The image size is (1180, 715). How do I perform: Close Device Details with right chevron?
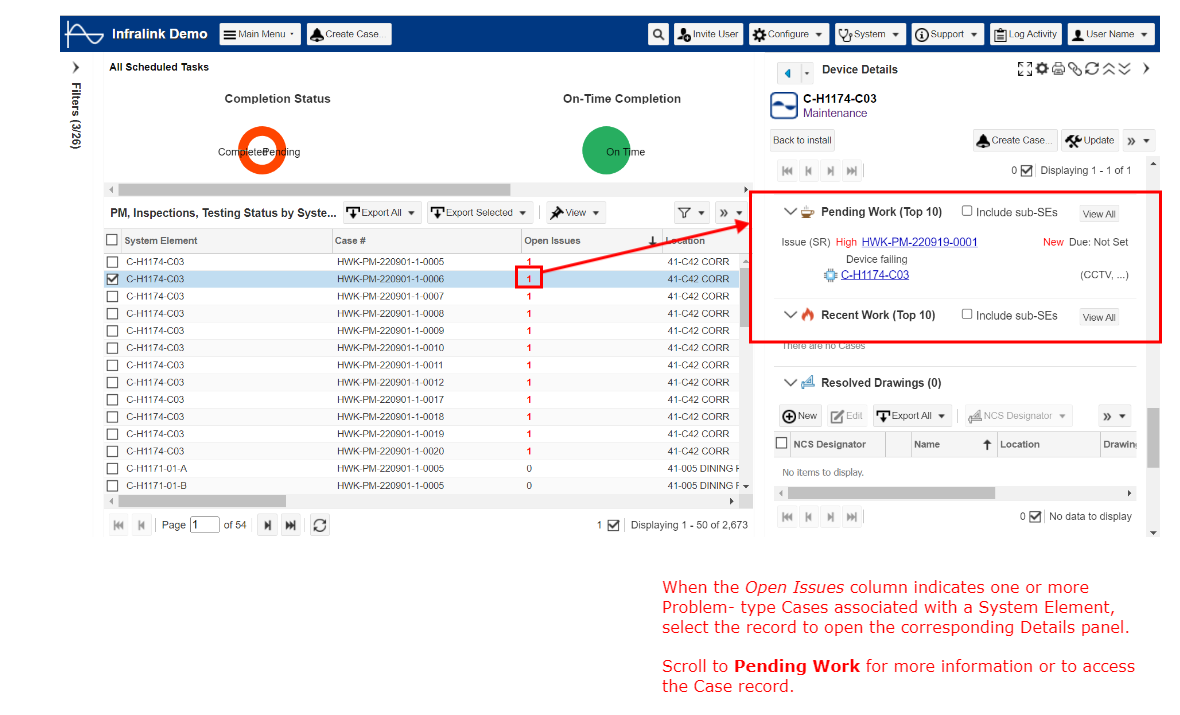coord(1146,68)
